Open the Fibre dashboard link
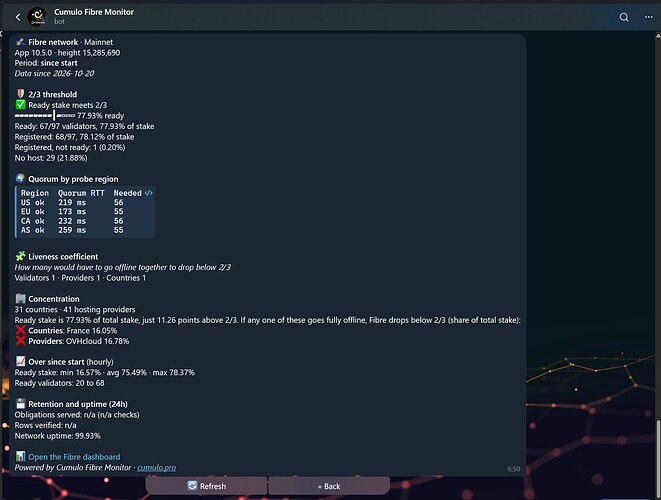The height and width of the screenshot is (500, 661). click(74, 457)
